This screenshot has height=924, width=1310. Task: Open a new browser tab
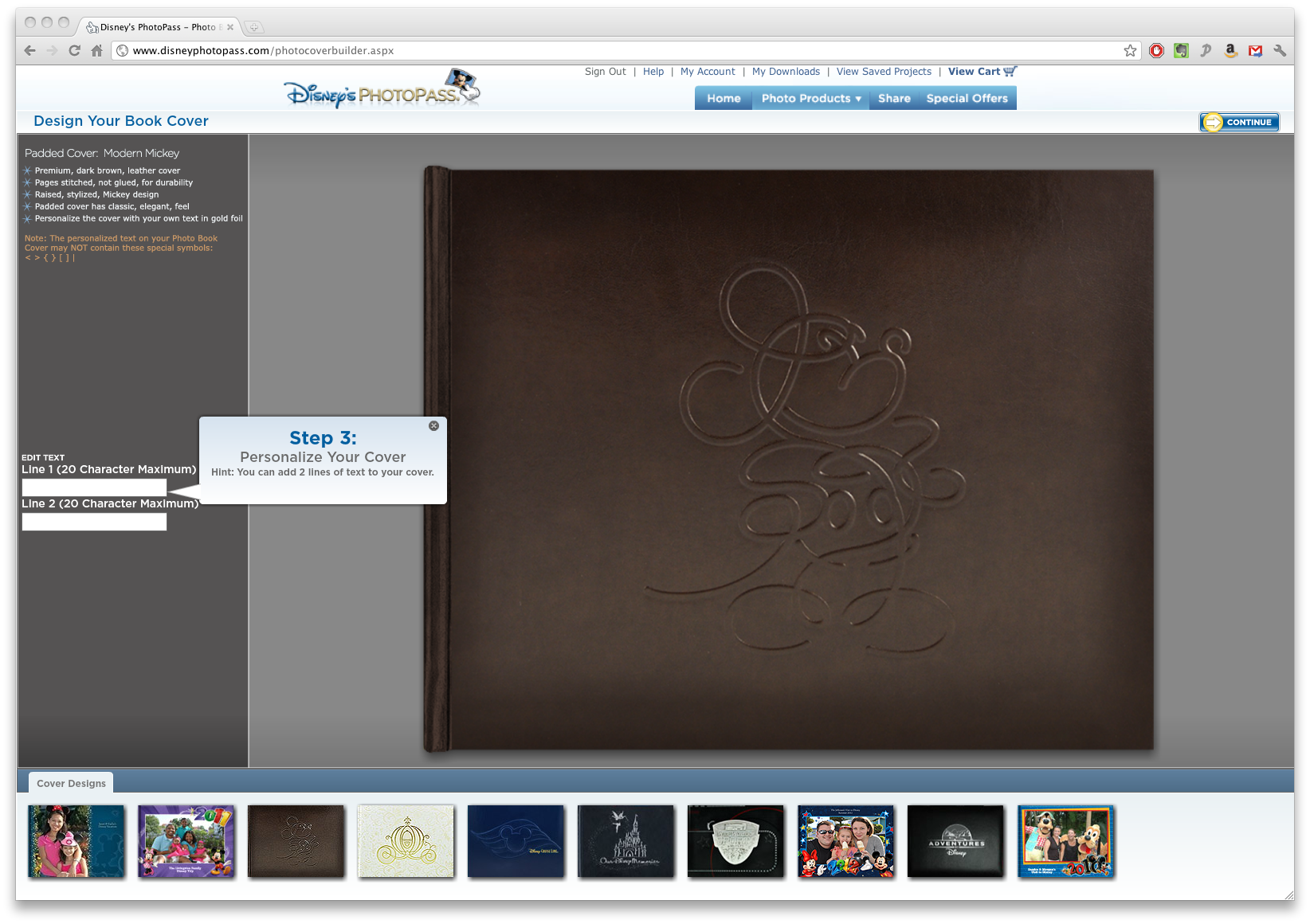tap(254, 27)
